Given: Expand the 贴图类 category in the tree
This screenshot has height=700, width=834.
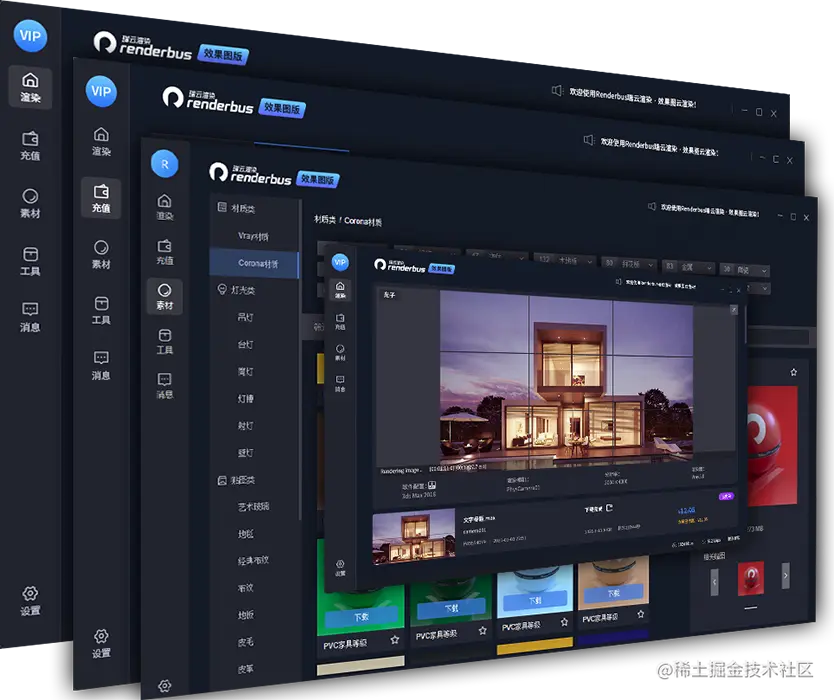Looking at the screenshot, I should pos(236,480).
